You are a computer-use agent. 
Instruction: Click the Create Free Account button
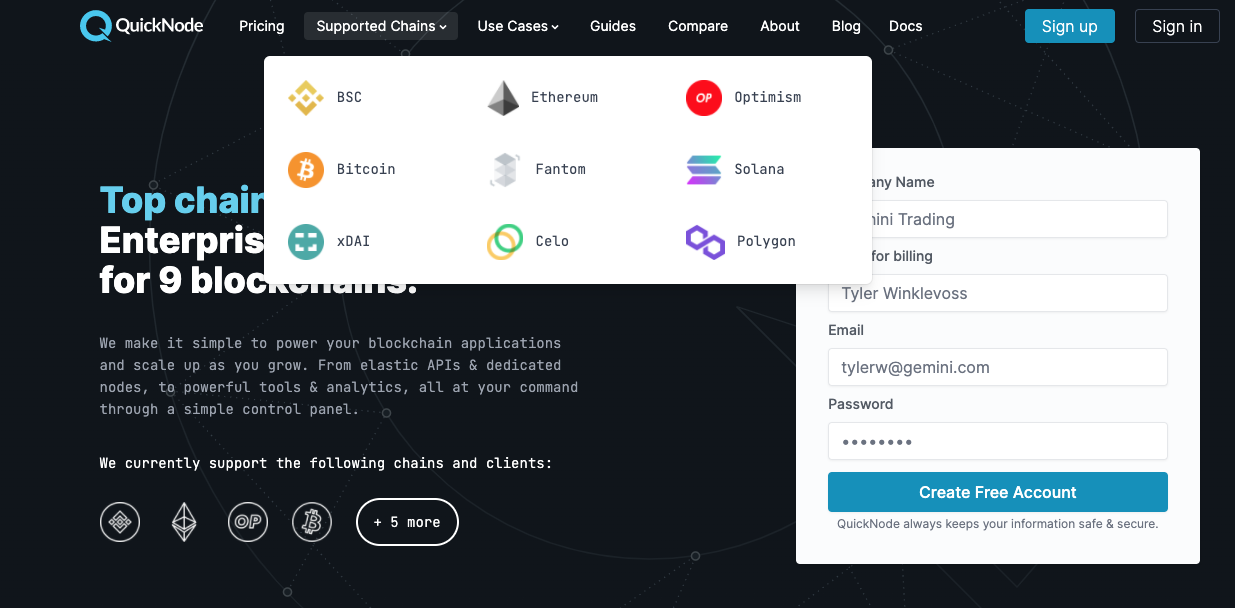pyautogui.click(x=998, y=492)
